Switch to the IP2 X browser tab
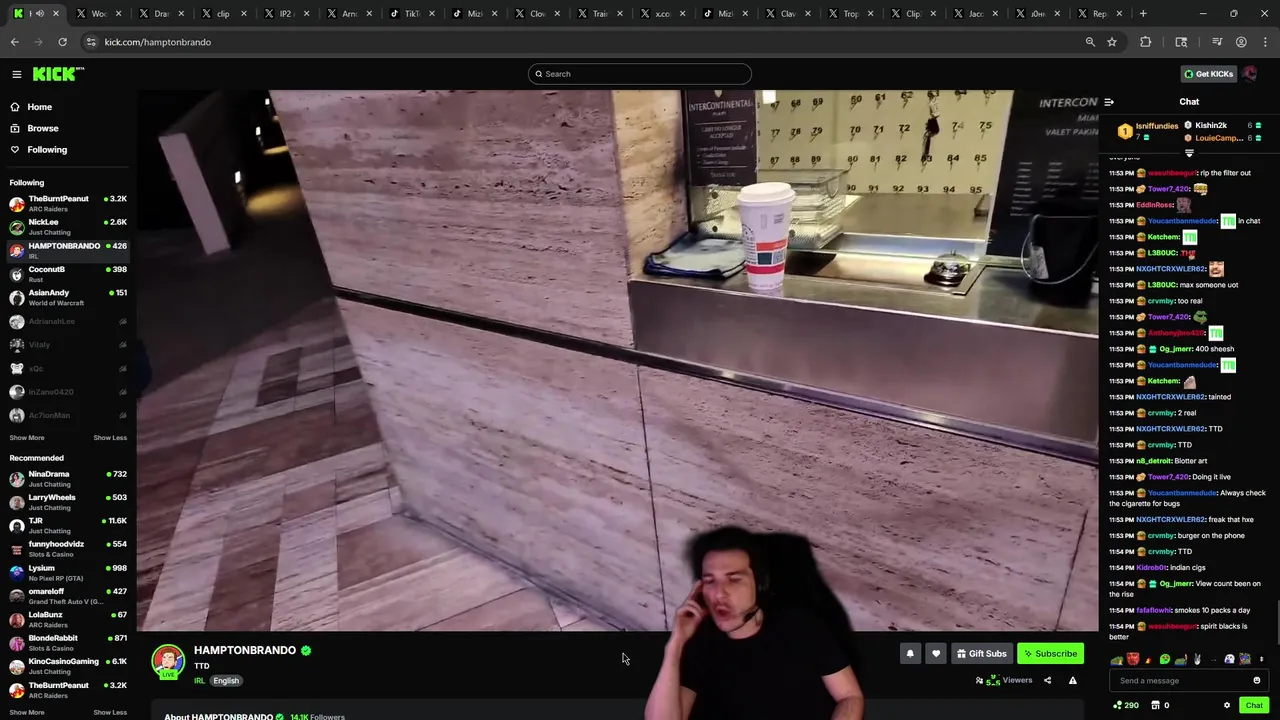The width and height of the screenshot is (1280, 720). [x=285, y=14]
